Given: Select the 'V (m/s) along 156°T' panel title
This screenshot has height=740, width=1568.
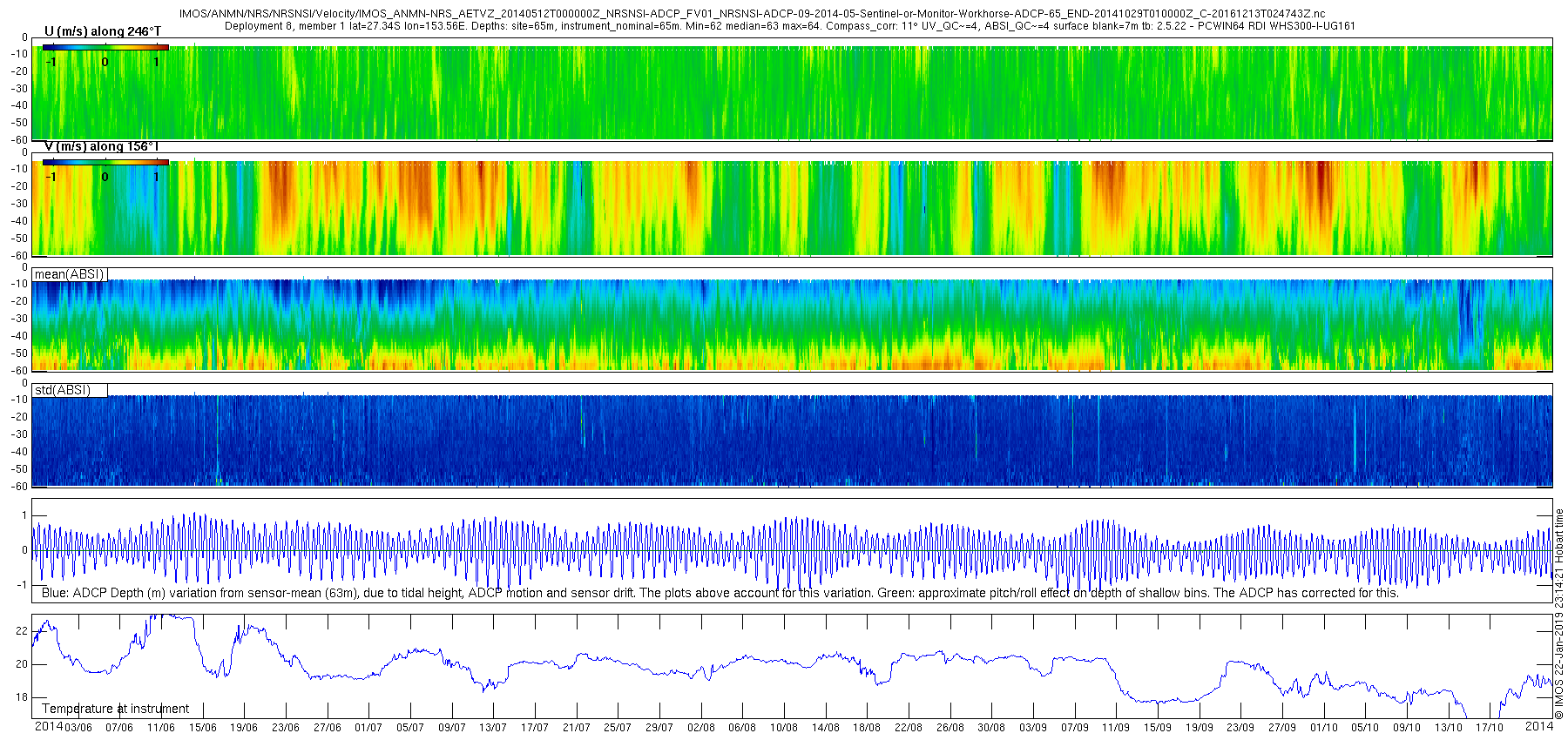Looking at the screenshot, I should point(102,146).
